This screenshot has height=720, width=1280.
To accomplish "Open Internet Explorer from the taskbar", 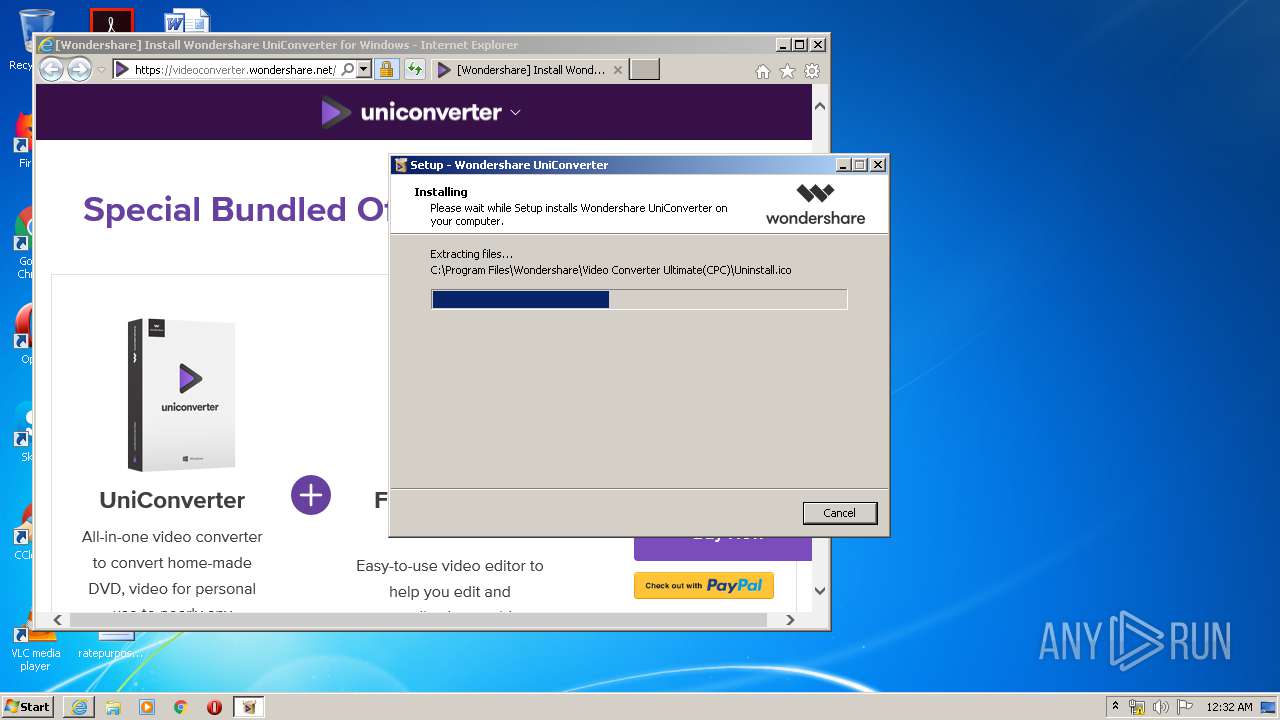I will click(x=79, y=707).
